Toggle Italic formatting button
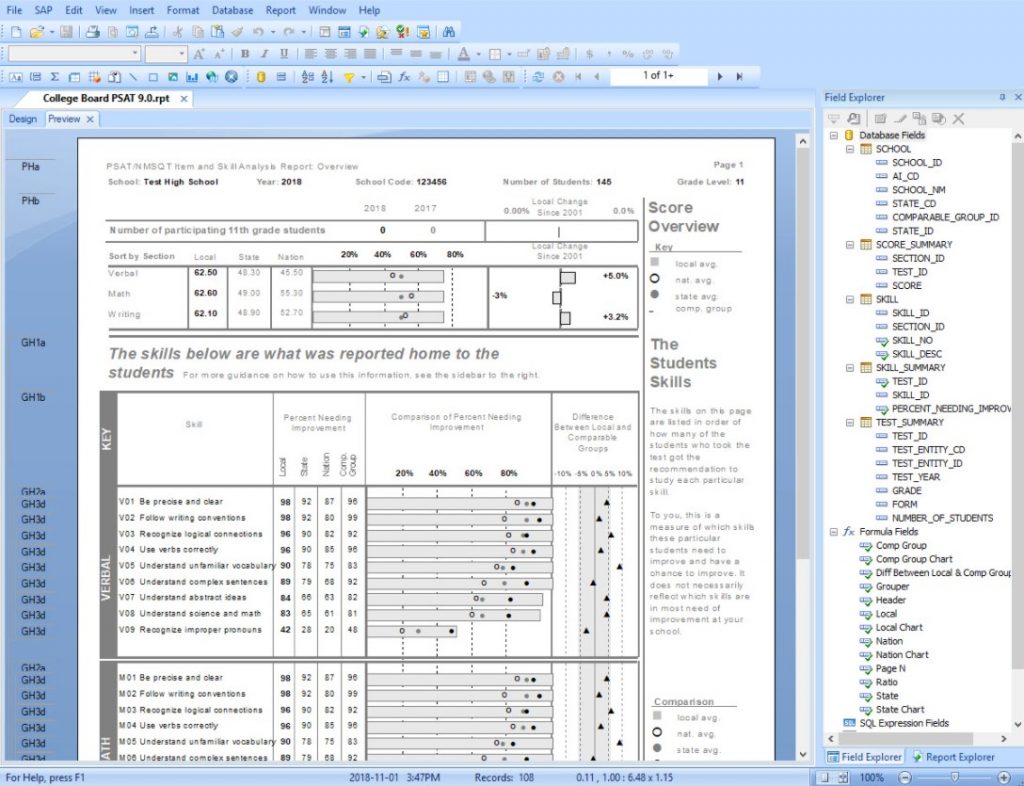The width and height of the screenshot is (1024, 786). click(x=265, y=54)
